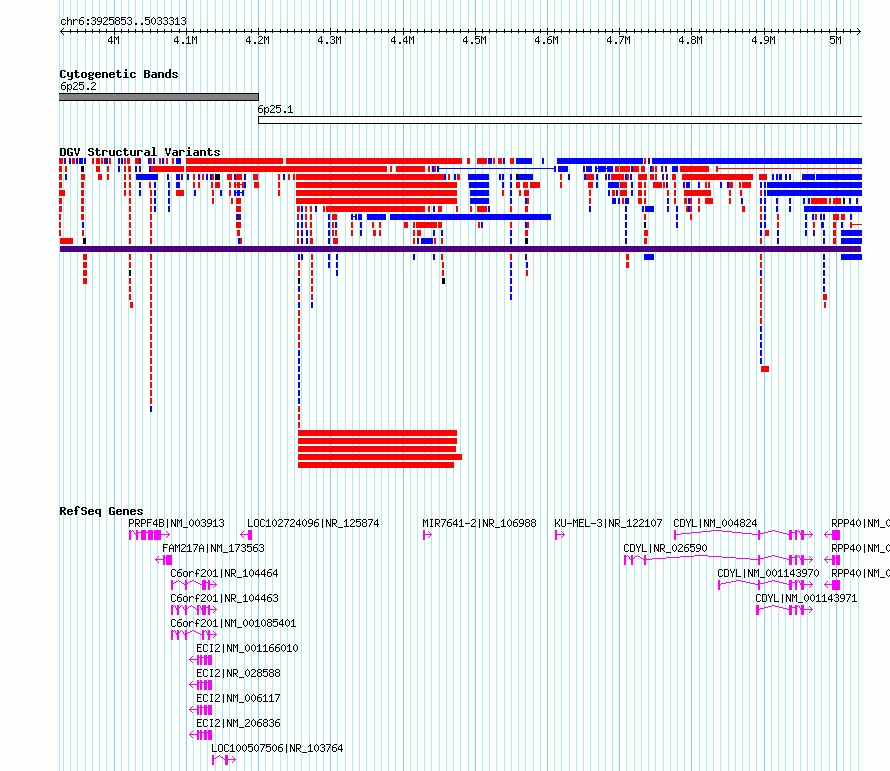Select the LOC100507506 gene glyph

224,760
